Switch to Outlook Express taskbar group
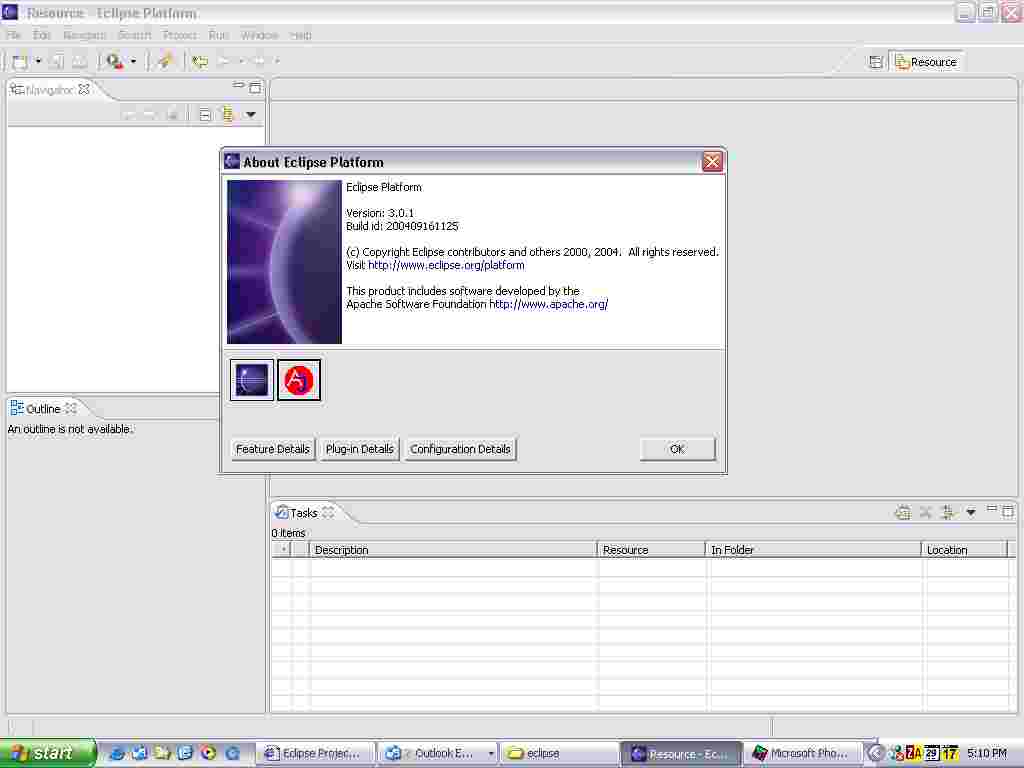 click(x=439, y=754)
